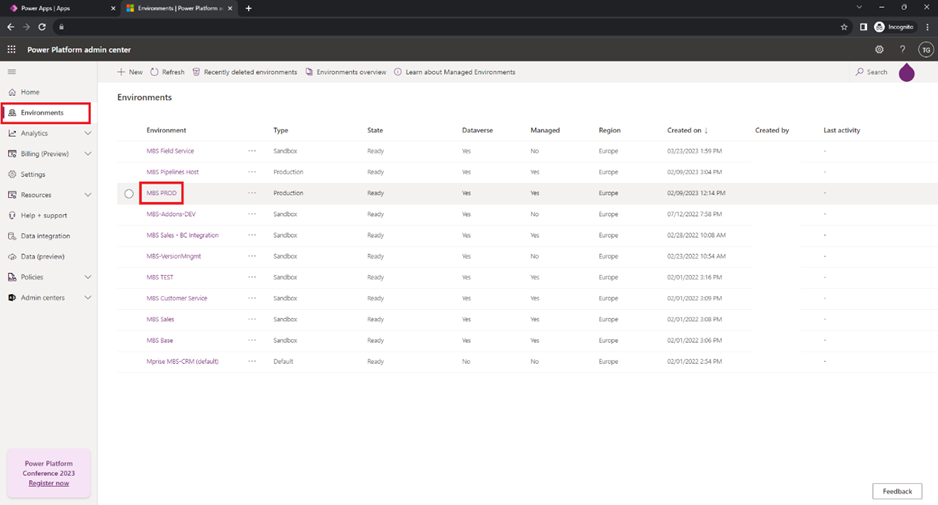Open MBS Sales + BC Integration environment

point(182,235)
